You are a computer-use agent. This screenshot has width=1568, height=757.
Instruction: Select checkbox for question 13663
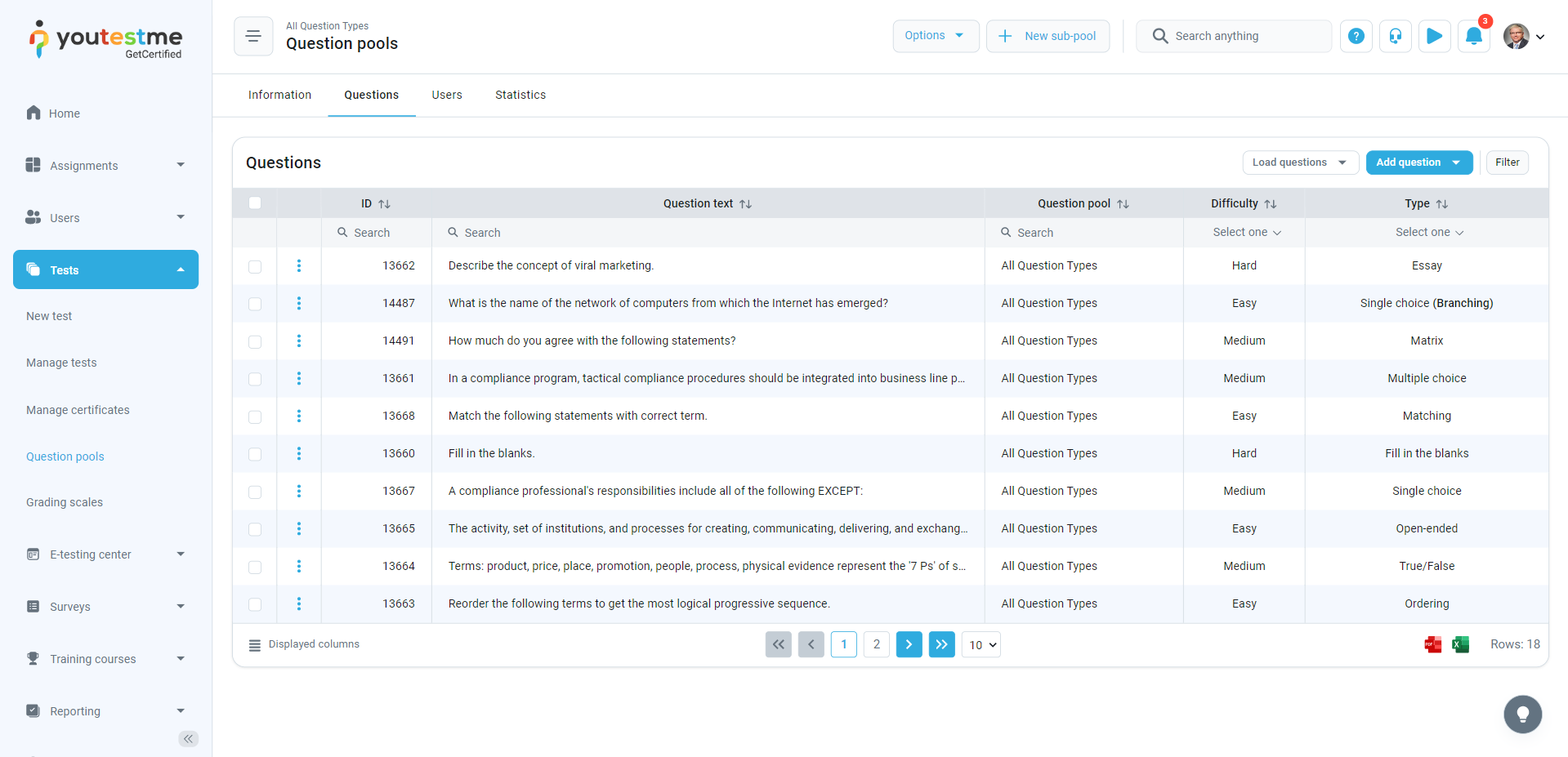pos(255,604)
